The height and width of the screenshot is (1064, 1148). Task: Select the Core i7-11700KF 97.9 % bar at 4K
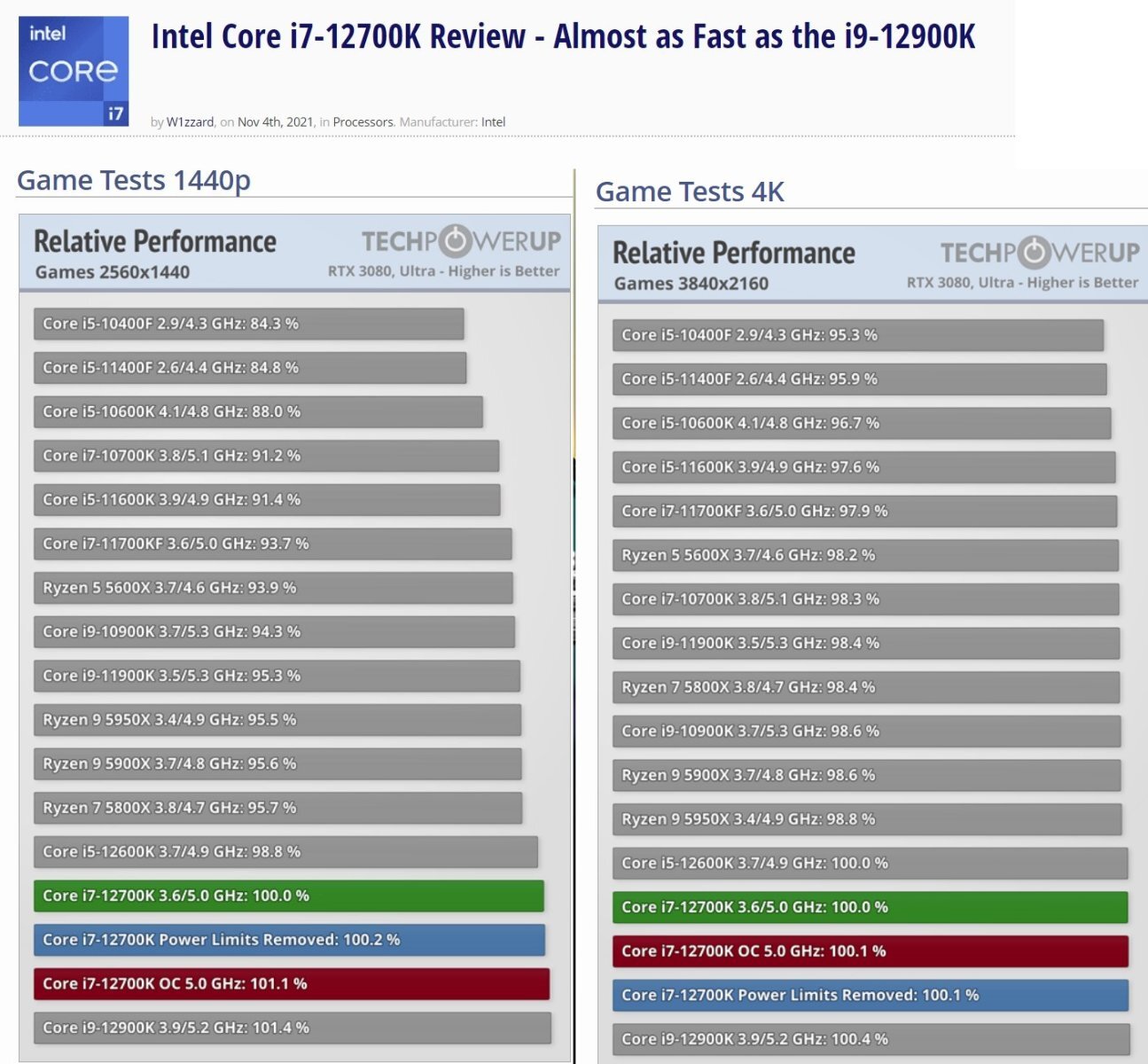(865, 511)
